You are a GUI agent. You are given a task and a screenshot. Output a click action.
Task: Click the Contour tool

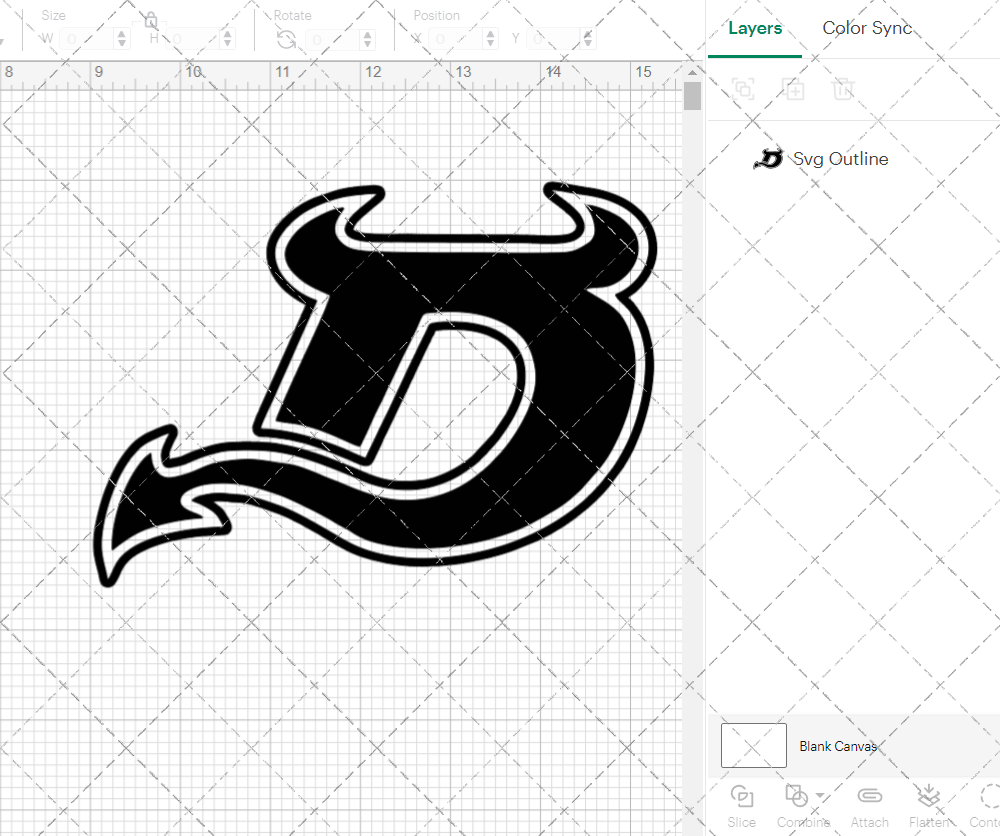[x=986, y=806]
